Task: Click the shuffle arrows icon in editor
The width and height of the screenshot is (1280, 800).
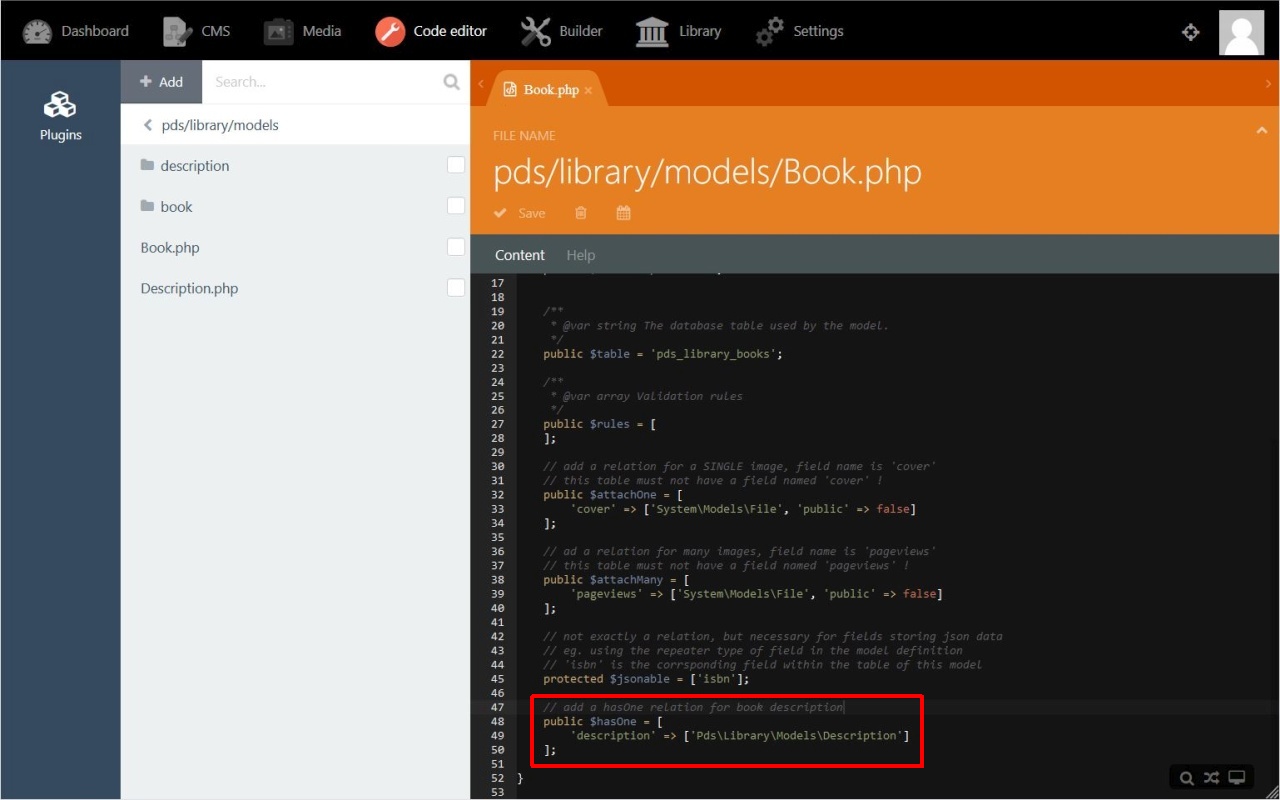Action: click(x=1211, y=778)
